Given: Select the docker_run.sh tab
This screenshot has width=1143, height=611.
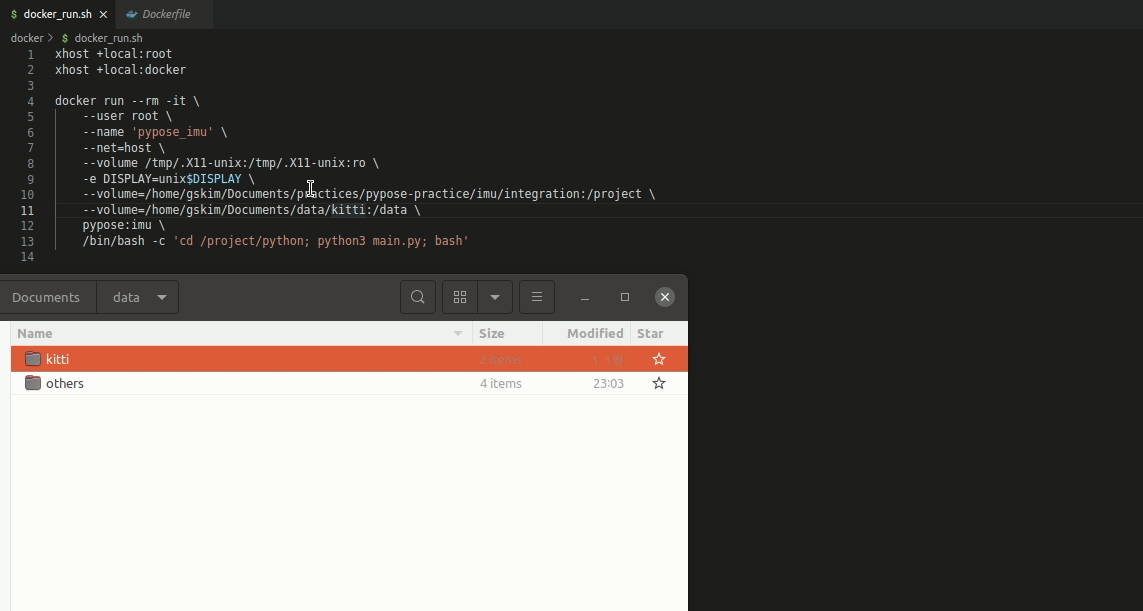Looking at the screenshot, I should [57, 14].
